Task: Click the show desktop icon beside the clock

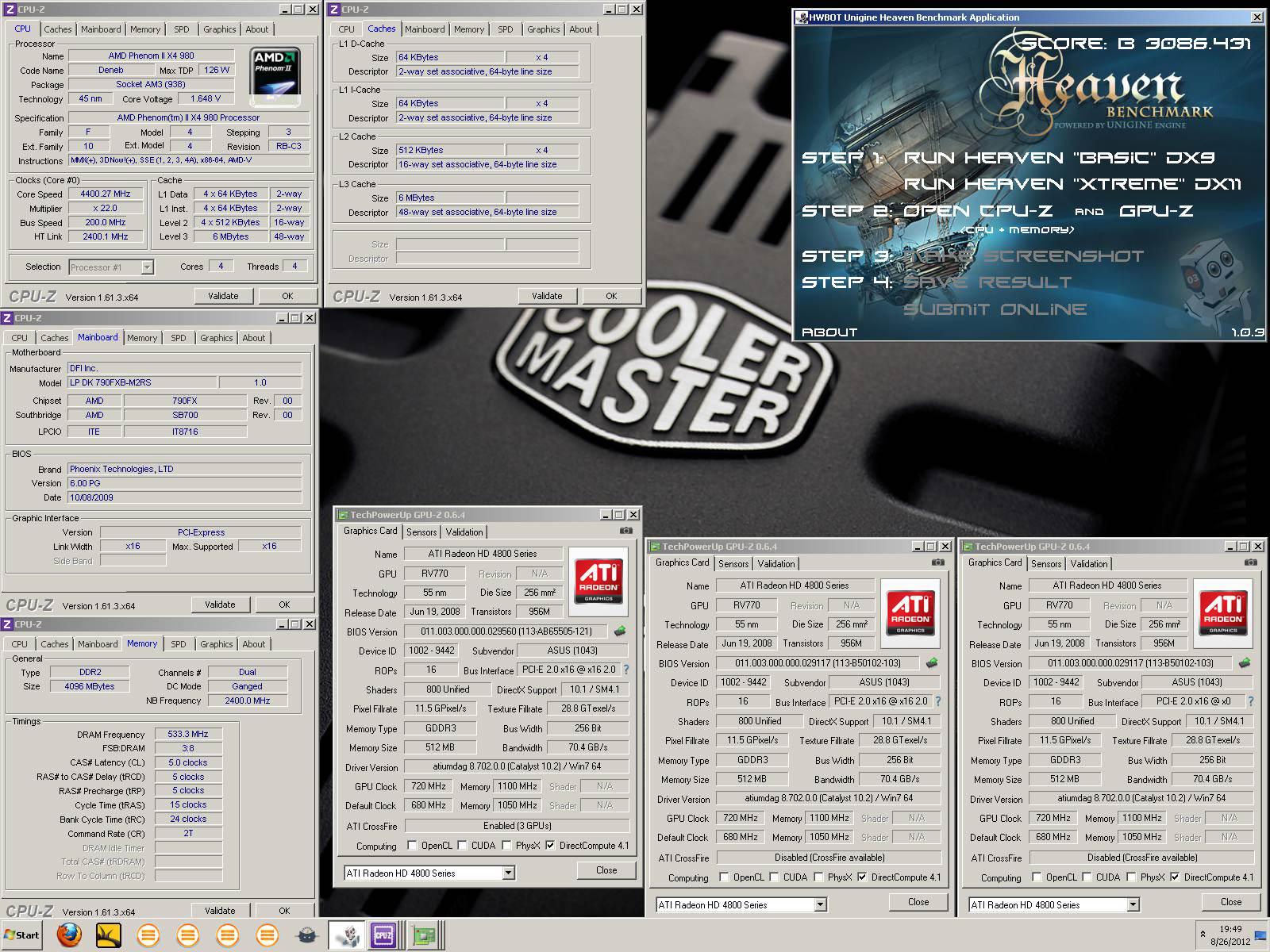Action: [x=1260, y=936]
